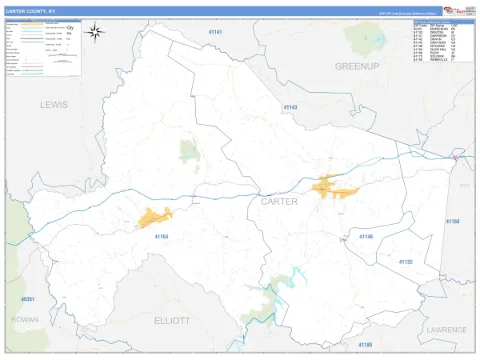The height and width of the screenshot is (360, 480).
Task: Select ZIP code label 41164
Action: point(161,237)
